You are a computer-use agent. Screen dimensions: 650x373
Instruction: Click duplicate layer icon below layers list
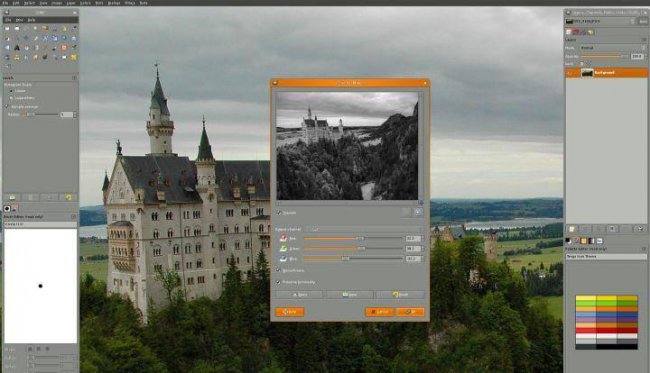[612, 229]
